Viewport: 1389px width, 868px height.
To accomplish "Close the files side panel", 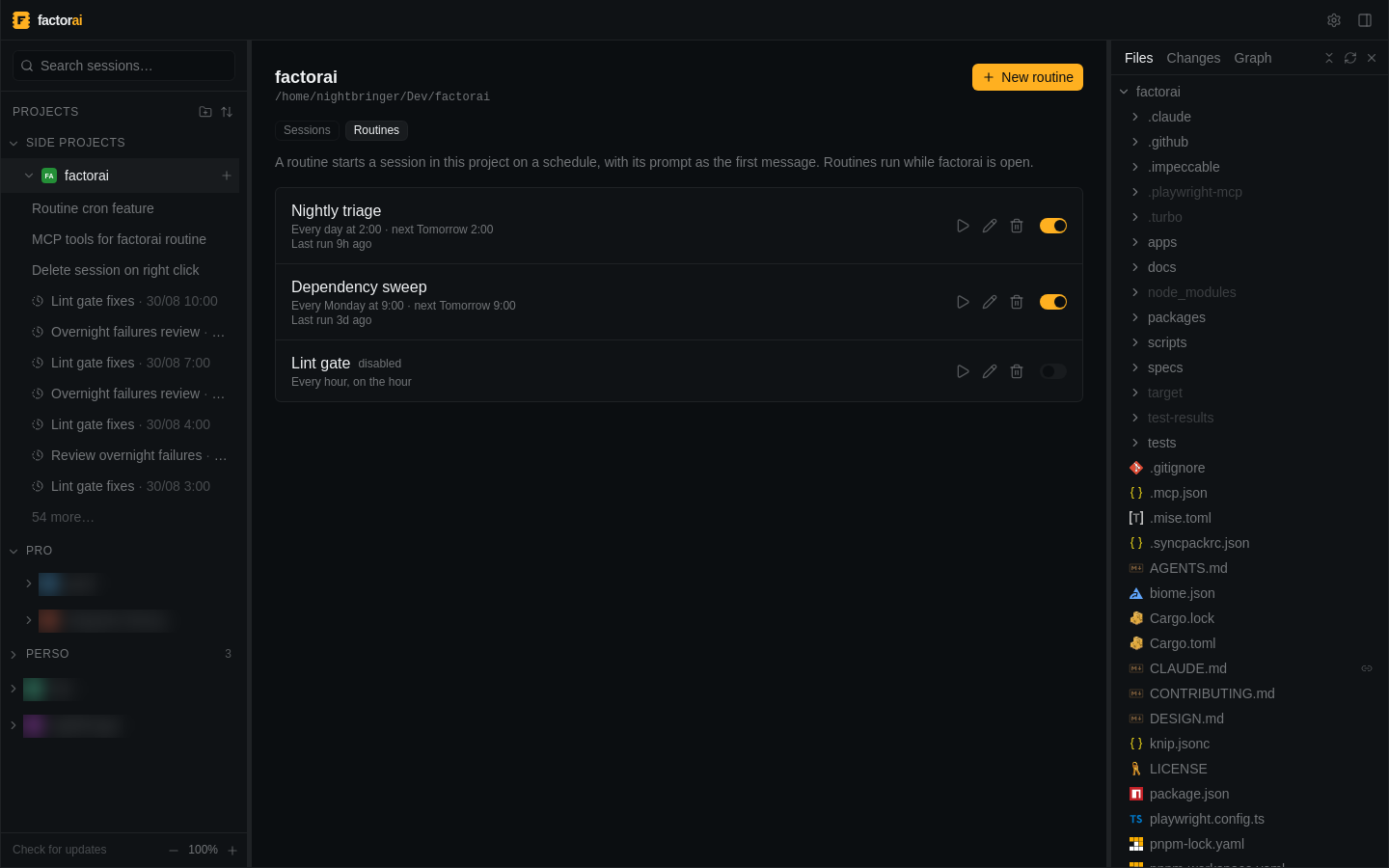I will [x=1372, y=58].
